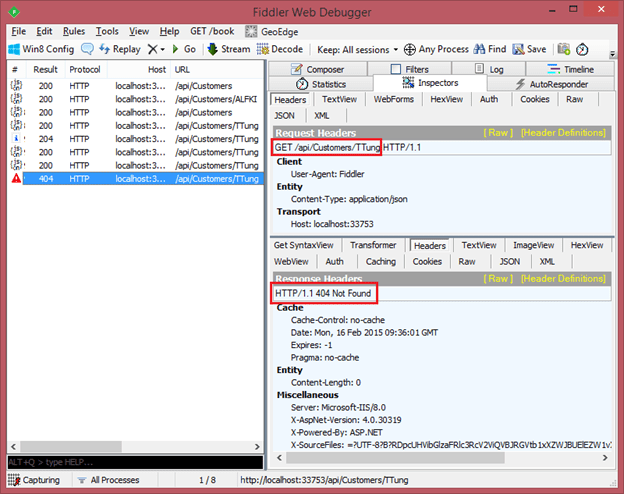Click the Win8 Config toolbar icon
This screenshot has height=494, width=624.
[x=14, y=49]
